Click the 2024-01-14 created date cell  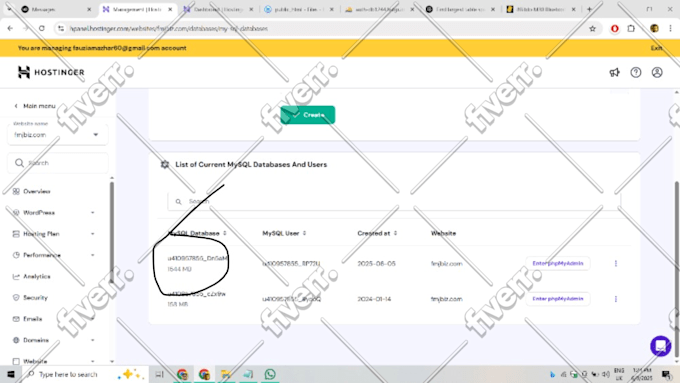374,299
